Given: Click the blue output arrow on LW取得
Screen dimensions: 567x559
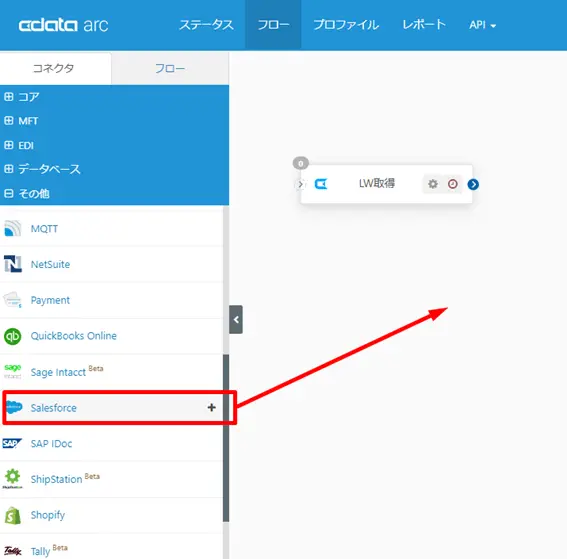Looking at the screenshot, I should 473,184.
